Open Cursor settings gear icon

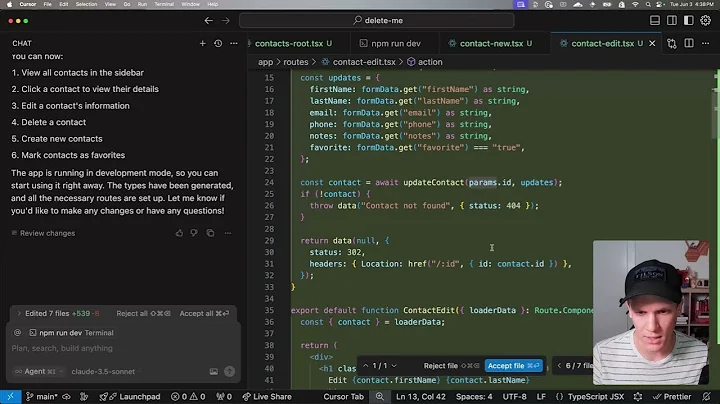[705, 21]
